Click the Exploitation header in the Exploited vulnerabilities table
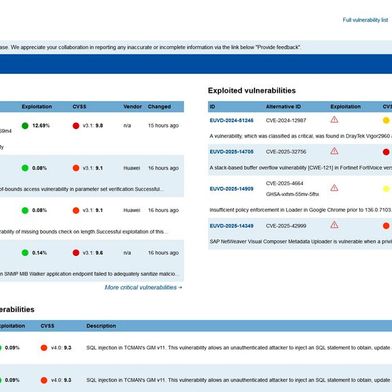 [345, 107]
